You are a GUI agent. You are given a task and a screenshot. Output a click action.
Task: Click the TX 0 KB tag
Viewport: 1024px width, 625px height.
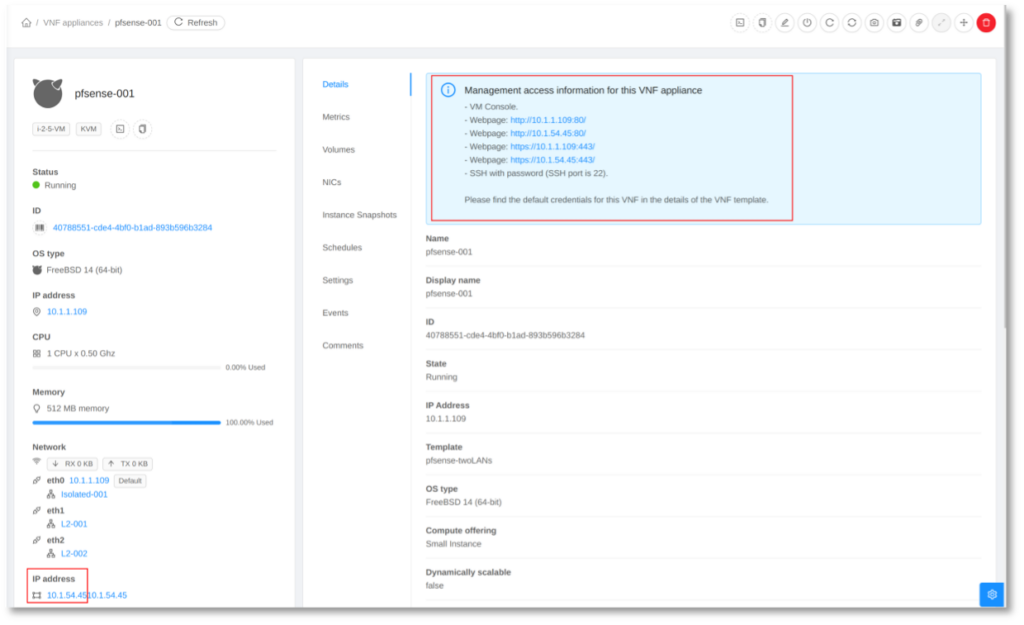pyautogui.click(x=128, y=464)
